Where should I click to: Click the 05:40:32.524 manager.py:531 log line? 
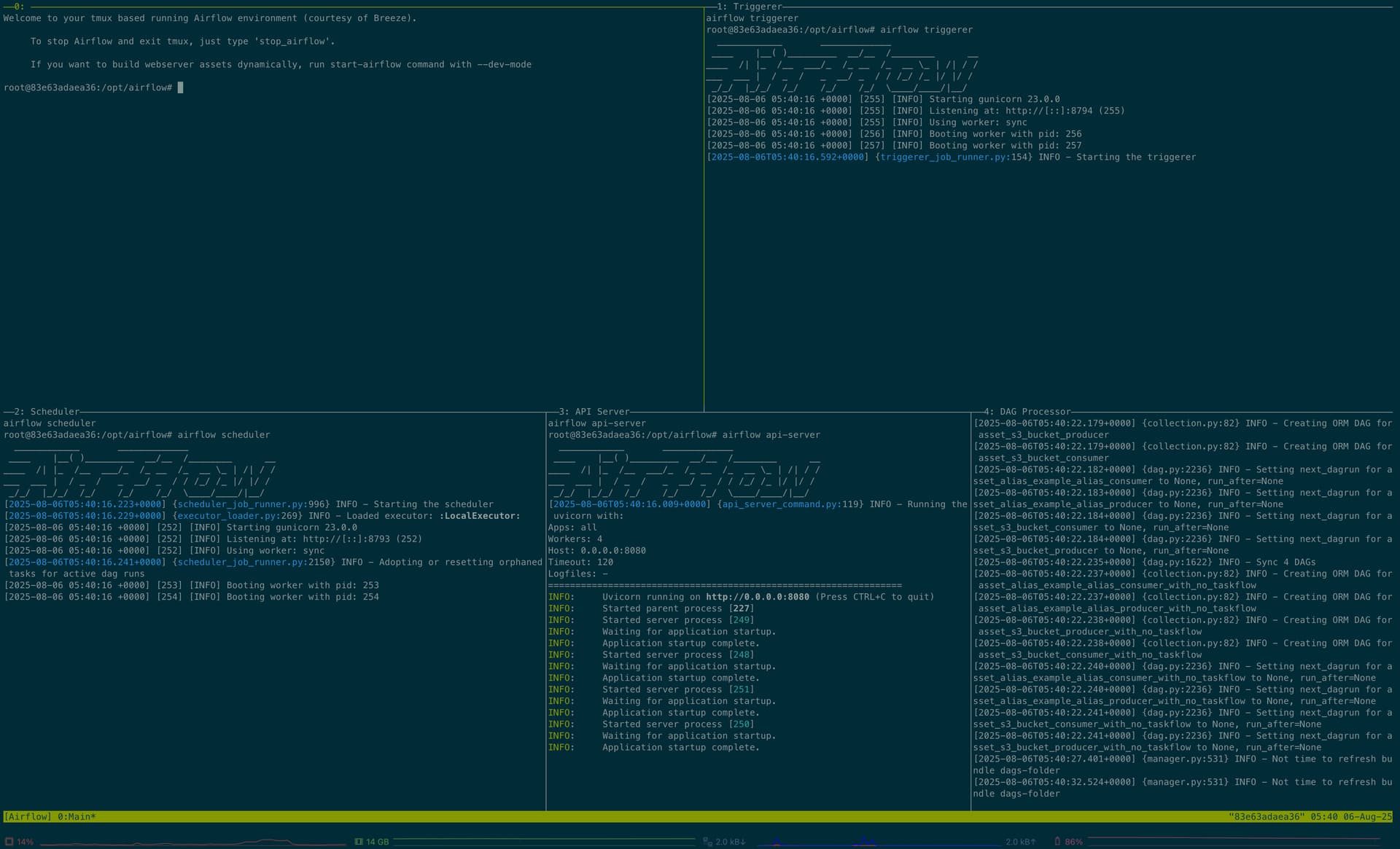pos(1183,788)
